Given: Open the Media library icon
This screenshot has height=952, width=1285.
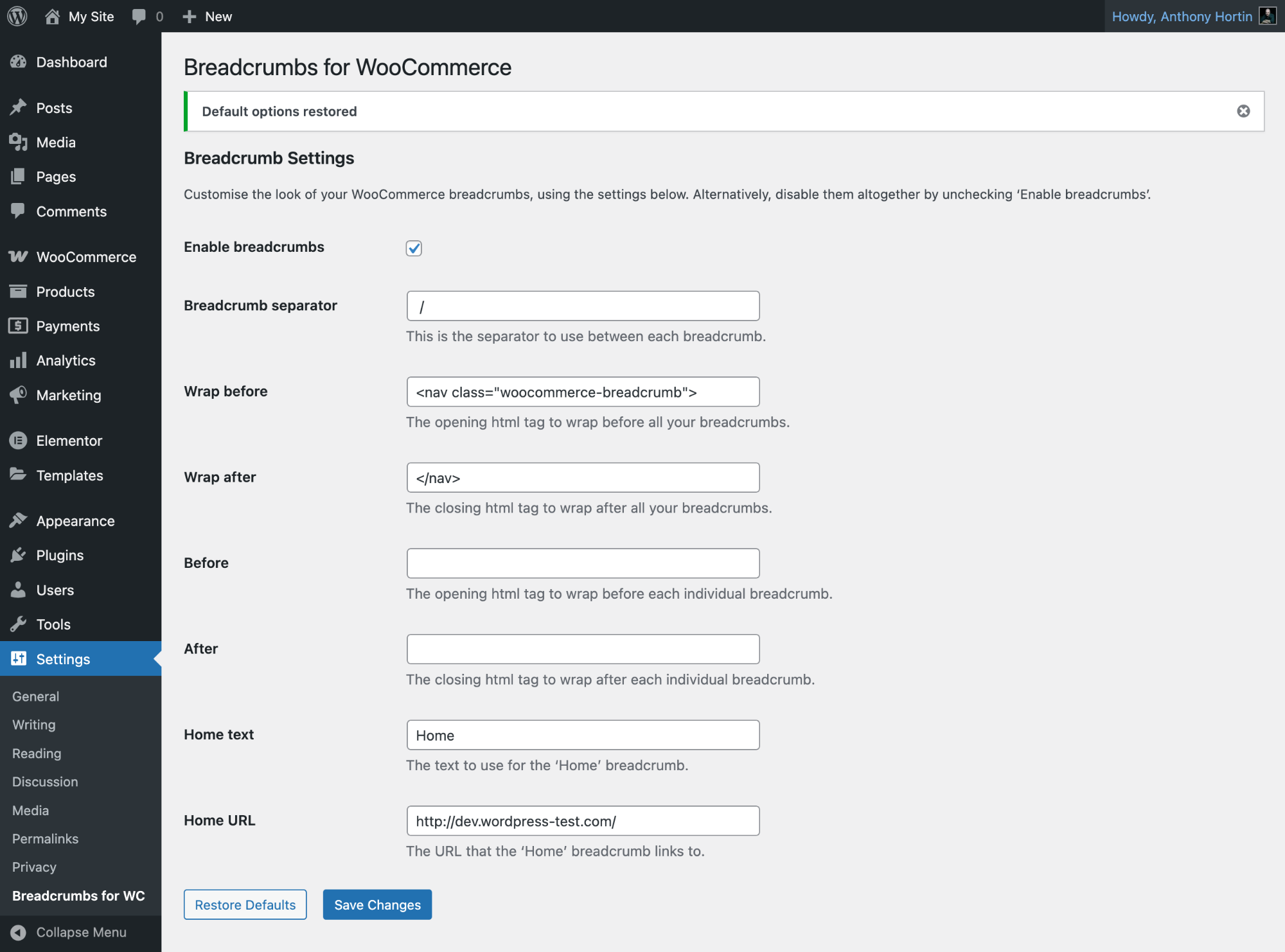Looking at the screenshot, I should (19, 142).
